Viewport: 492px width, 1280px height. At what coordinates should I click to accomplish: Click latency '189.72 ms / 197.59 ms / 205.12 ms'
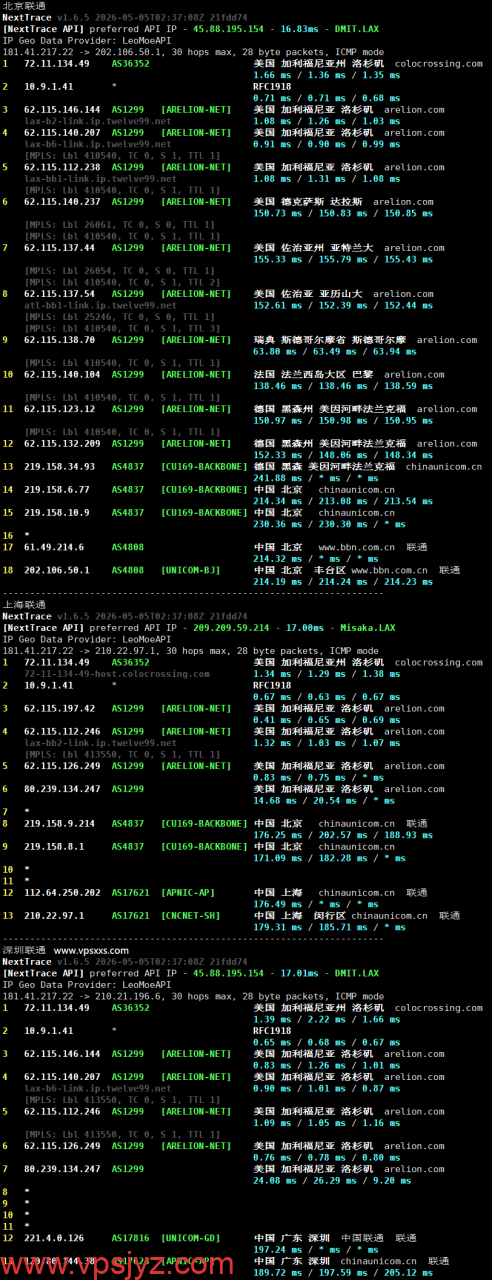click(x=343, y=1272)
